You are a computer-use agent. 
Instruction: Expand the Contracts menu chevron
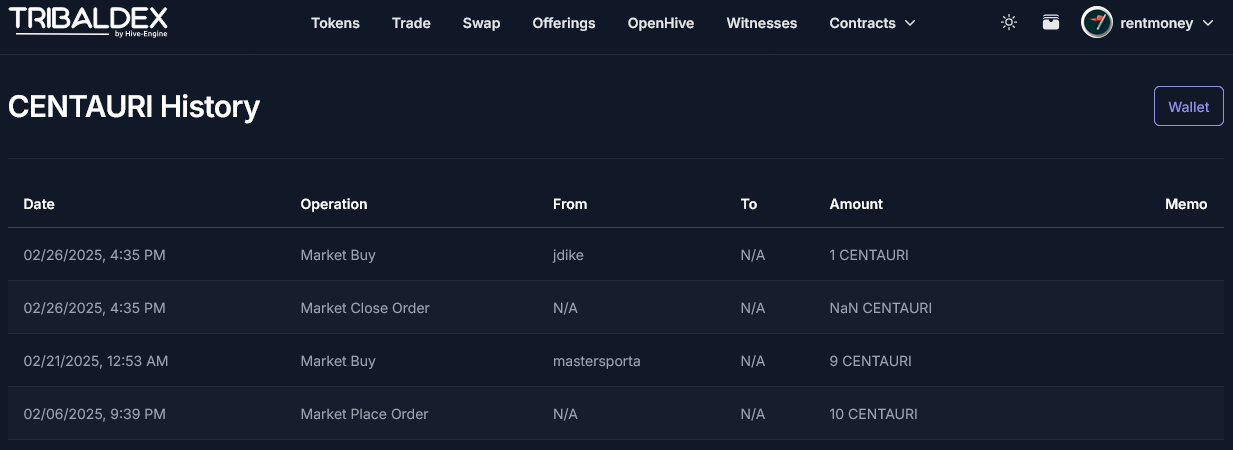tap(909, 23)
